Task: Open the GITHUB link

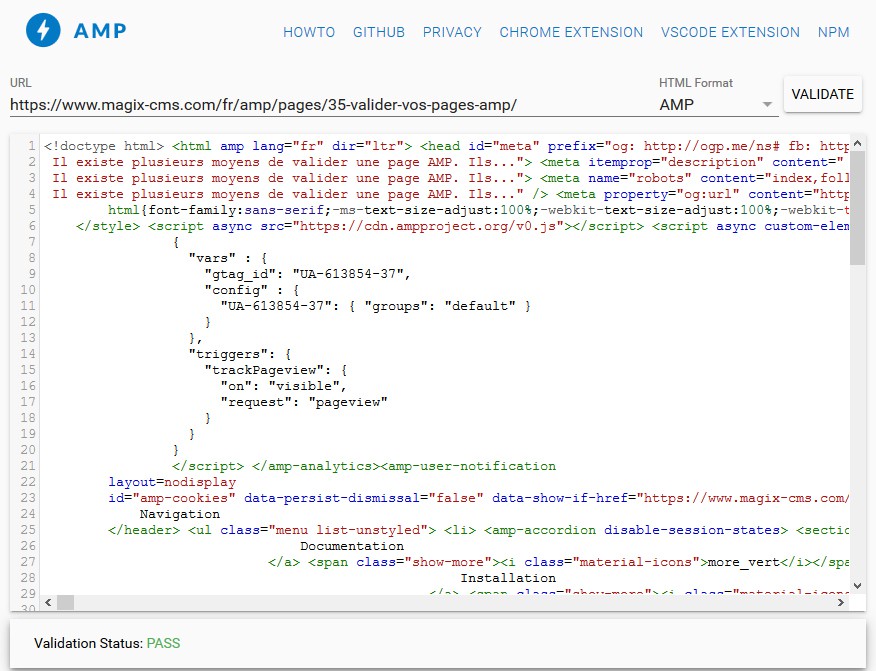Action: [x=379, y=32]
